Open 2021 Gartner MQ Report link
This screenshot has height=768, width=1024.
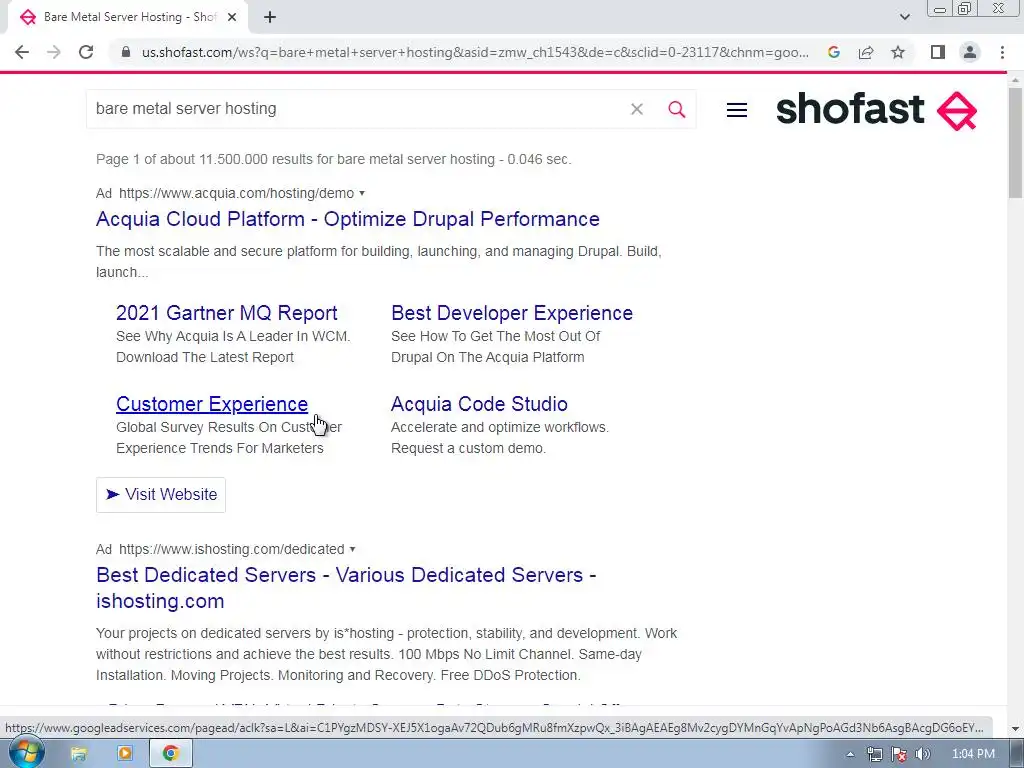pyautogui.click(x=227, y=313)
